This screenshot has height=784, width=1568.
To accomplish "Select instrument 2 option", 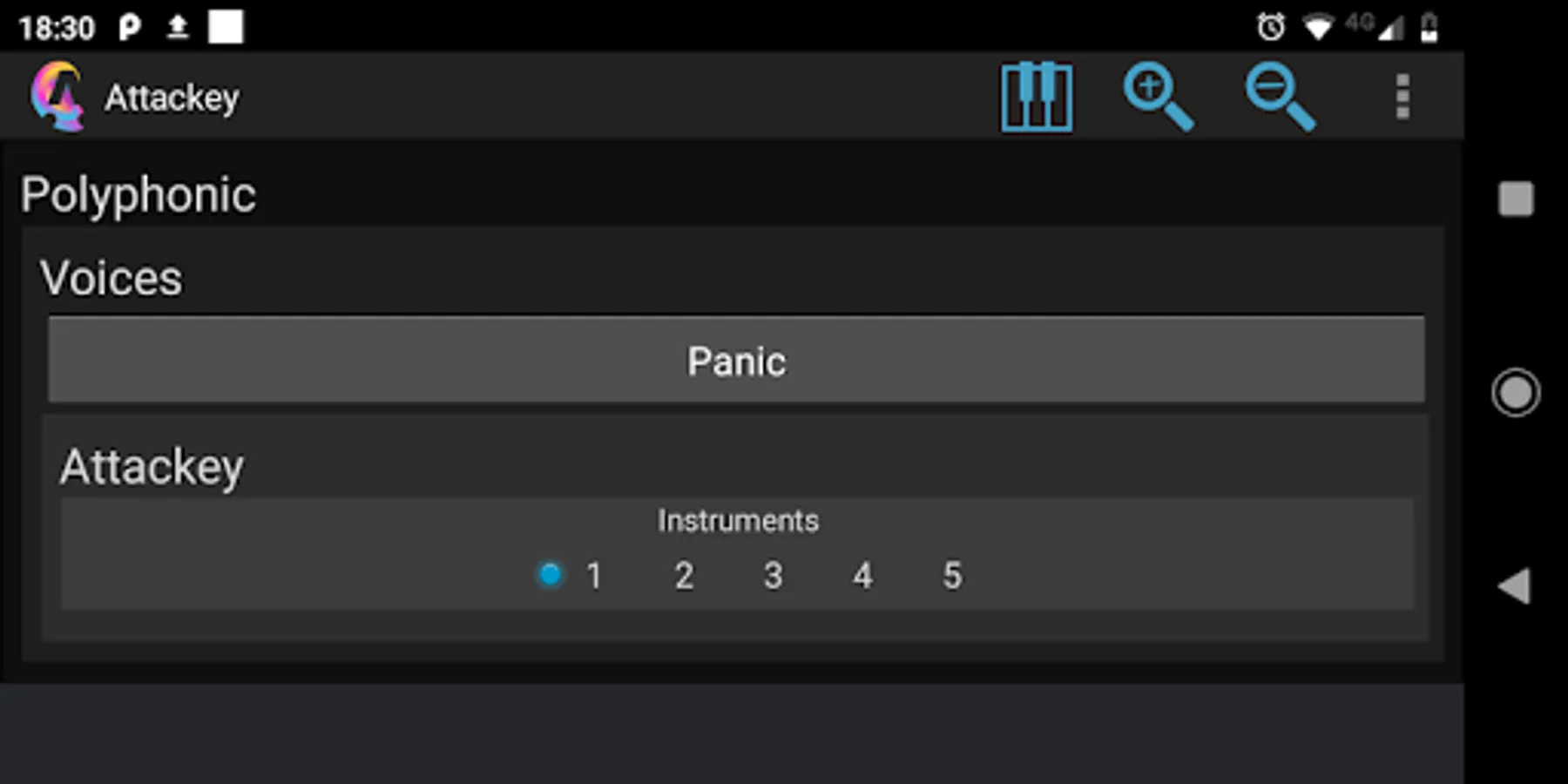I will [684, 575].
